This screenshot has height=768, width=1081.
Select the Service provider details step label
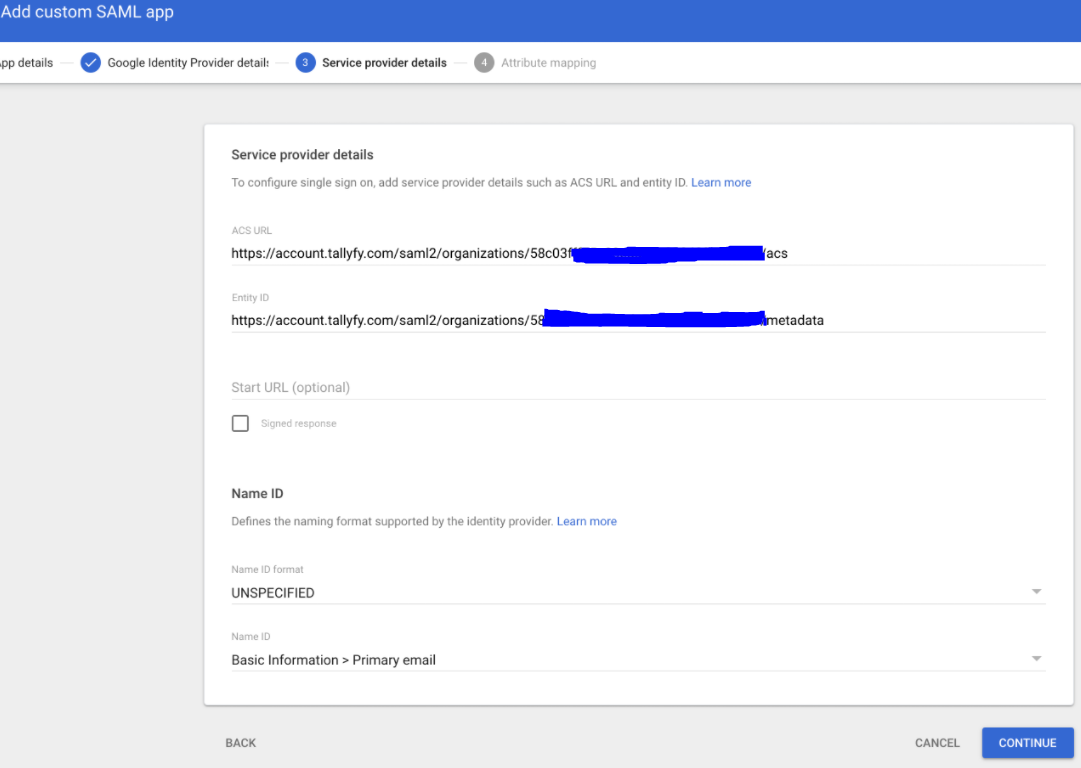[384, 62]
